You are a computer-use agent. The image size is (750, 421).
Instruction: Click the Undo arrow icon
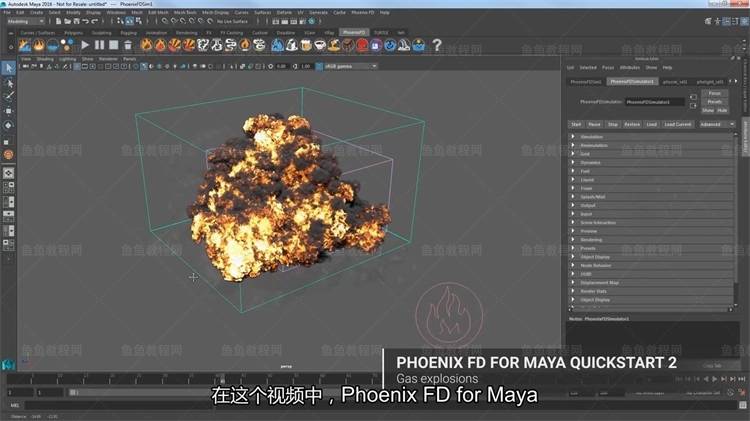click(85, 21)
